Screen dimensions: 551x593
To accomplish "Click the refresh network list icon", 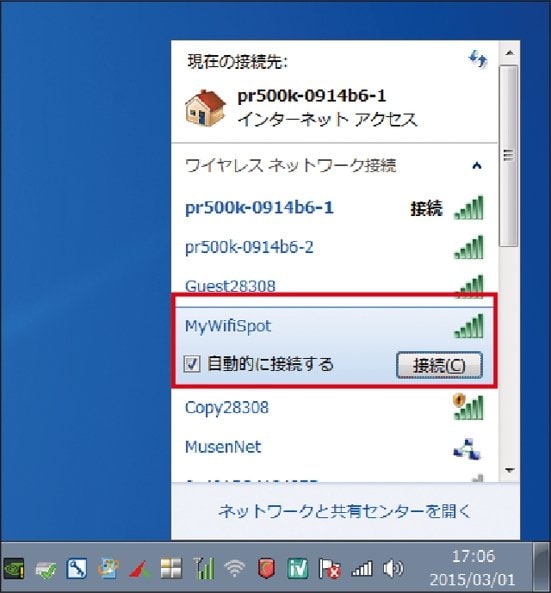I will point(478,59).
